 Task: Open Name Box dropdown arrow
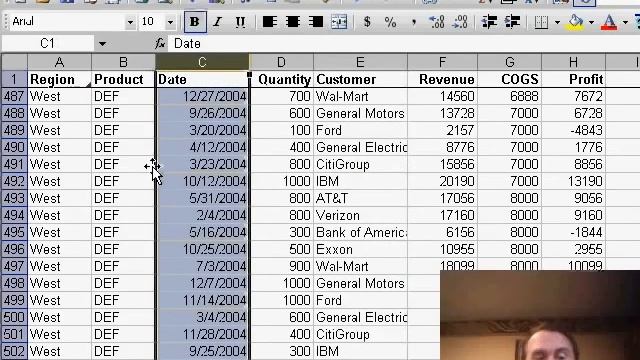(x=102, y=44)
